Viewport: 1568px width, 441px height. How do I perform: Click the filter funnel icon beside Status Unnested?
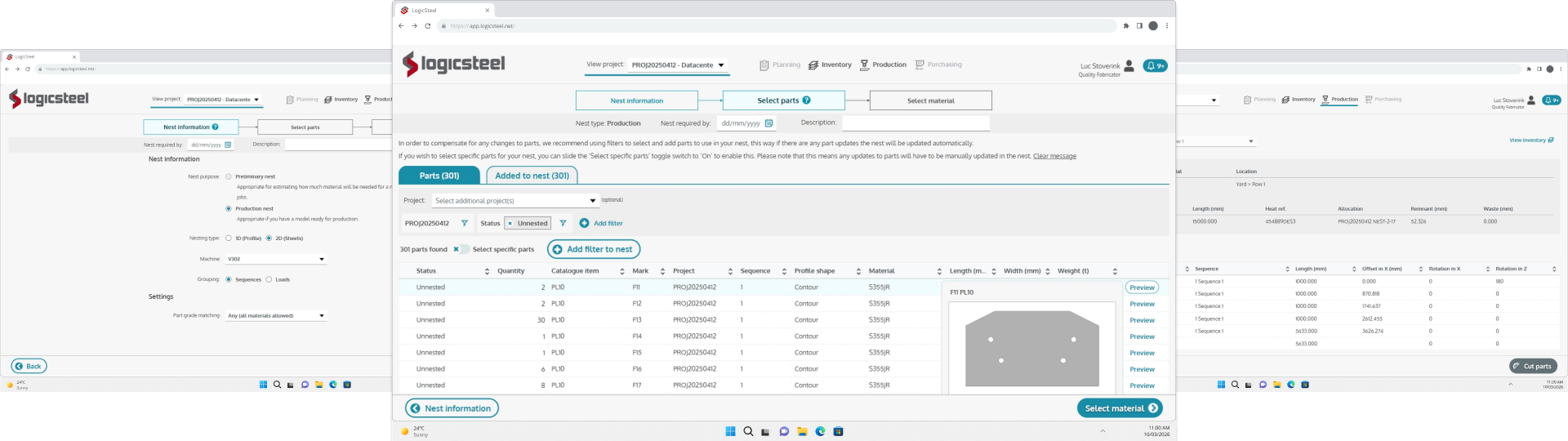click(563, 223)
